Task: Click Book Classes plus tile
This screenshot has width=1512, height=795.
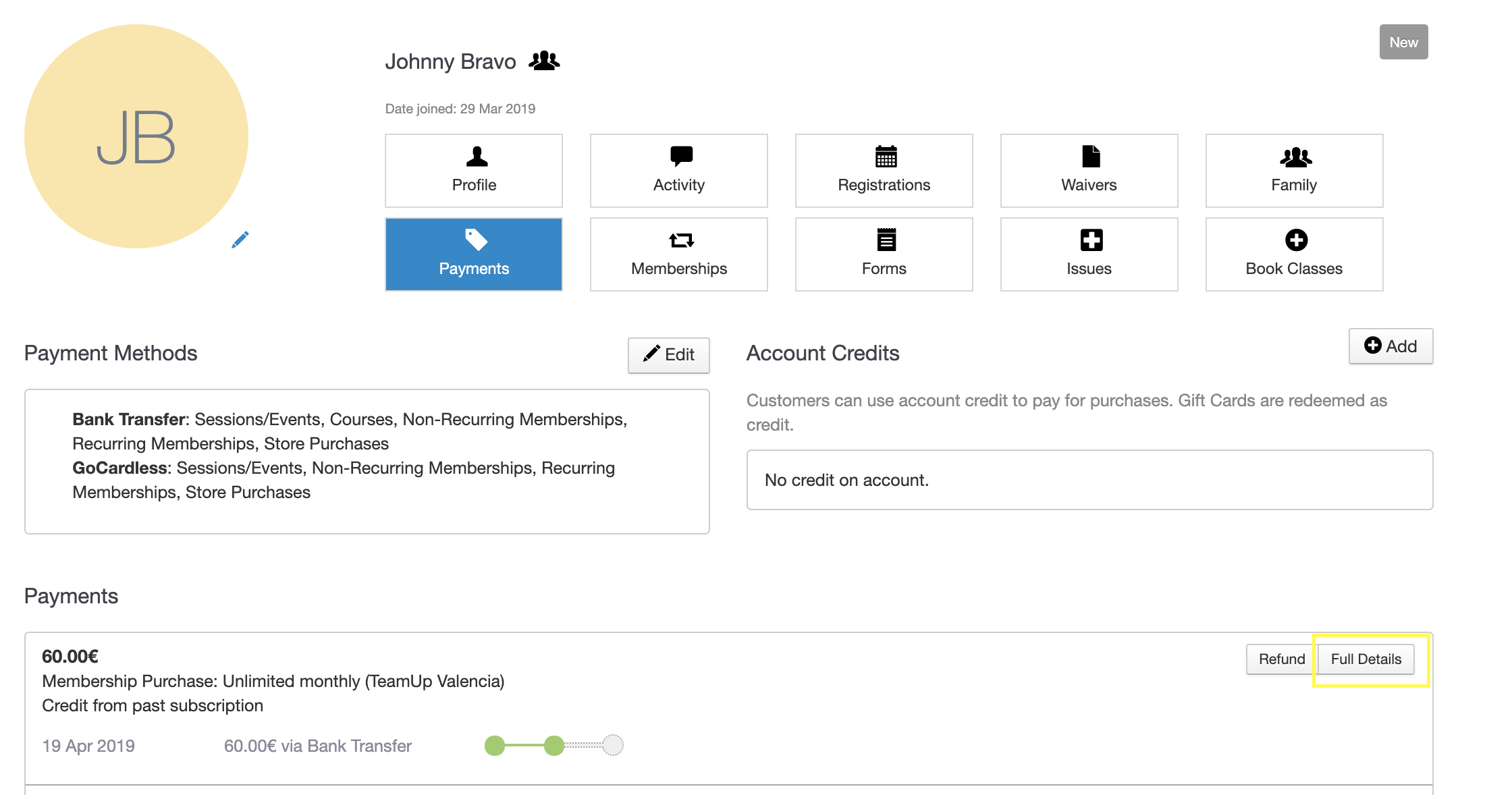Action: (1294, 254)
